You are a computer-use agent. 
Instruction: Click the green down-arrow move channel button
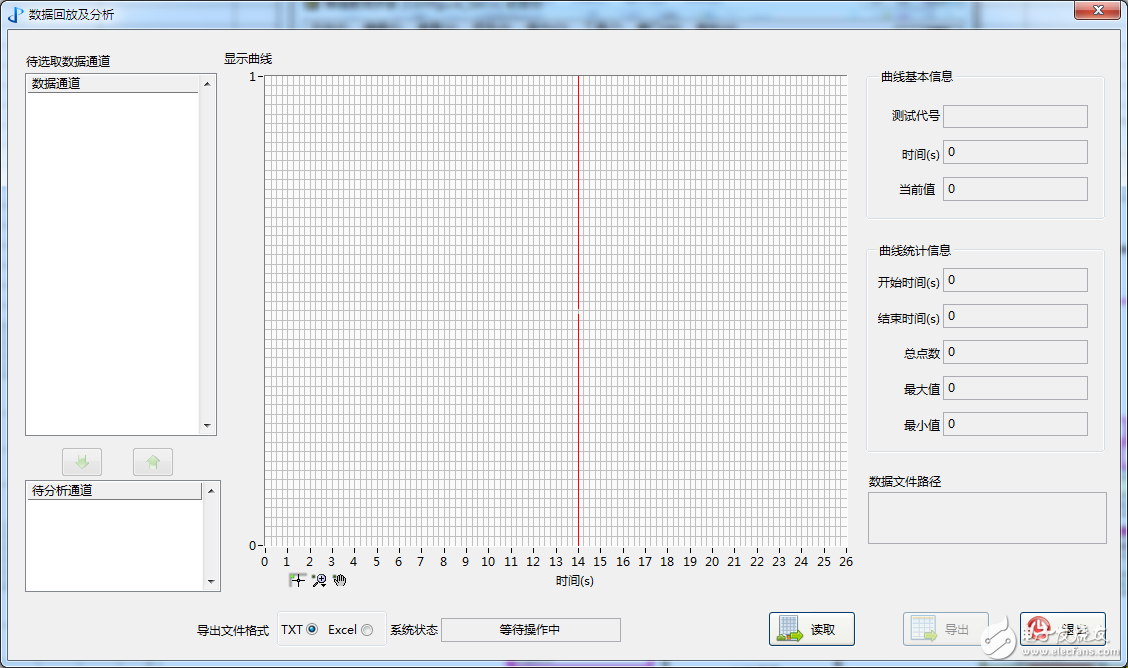coord(82,462)
